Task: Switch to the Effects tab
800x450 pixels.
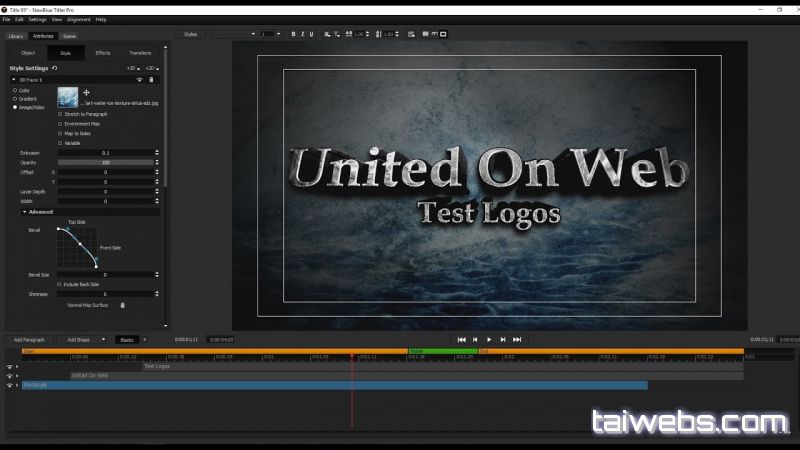Action: pyautogui.click(x=103, y=53)
